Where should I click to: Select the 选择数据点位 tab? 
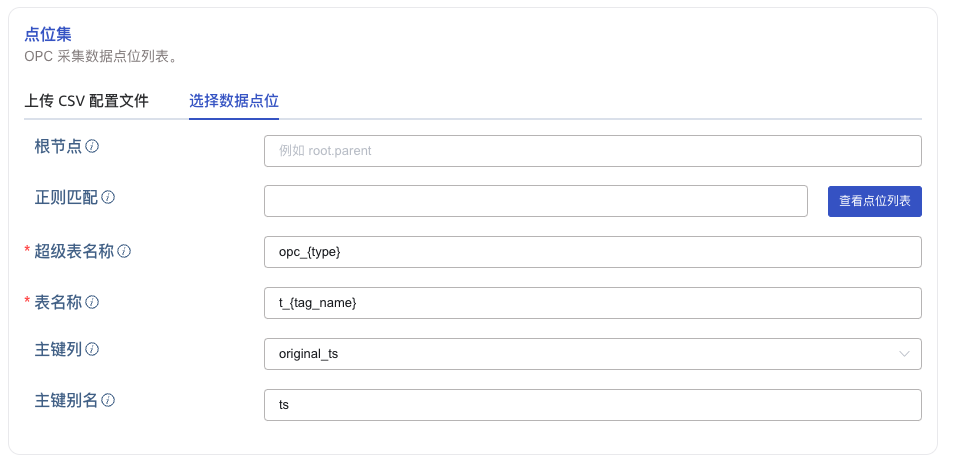tap(233, 101)
